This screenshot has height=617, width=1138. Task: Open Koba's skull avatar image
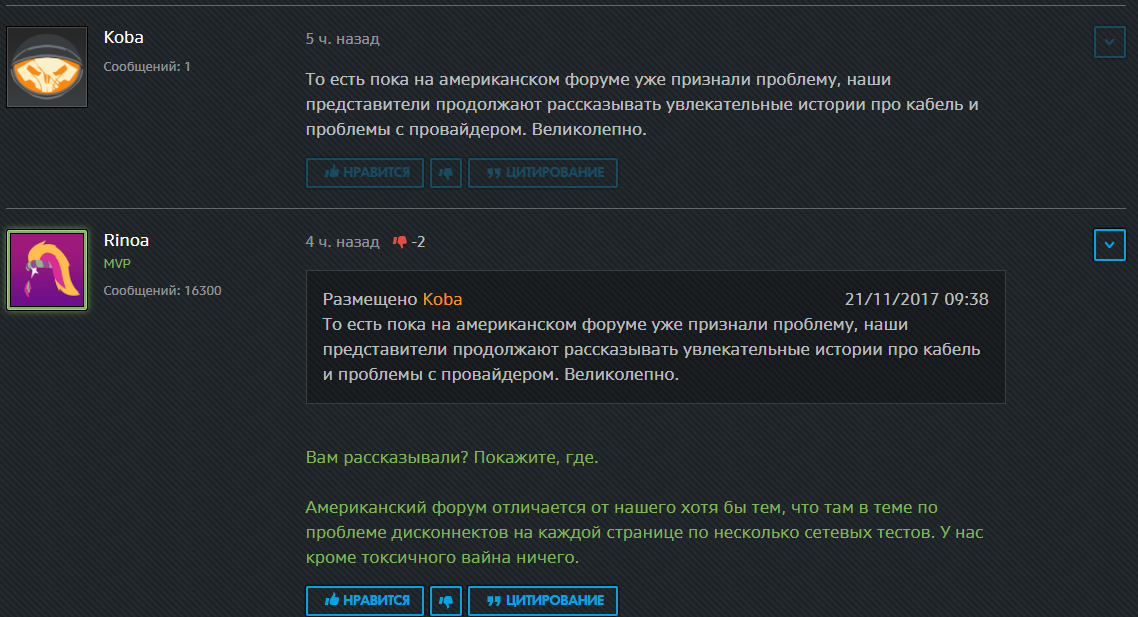tap(47, 67)
